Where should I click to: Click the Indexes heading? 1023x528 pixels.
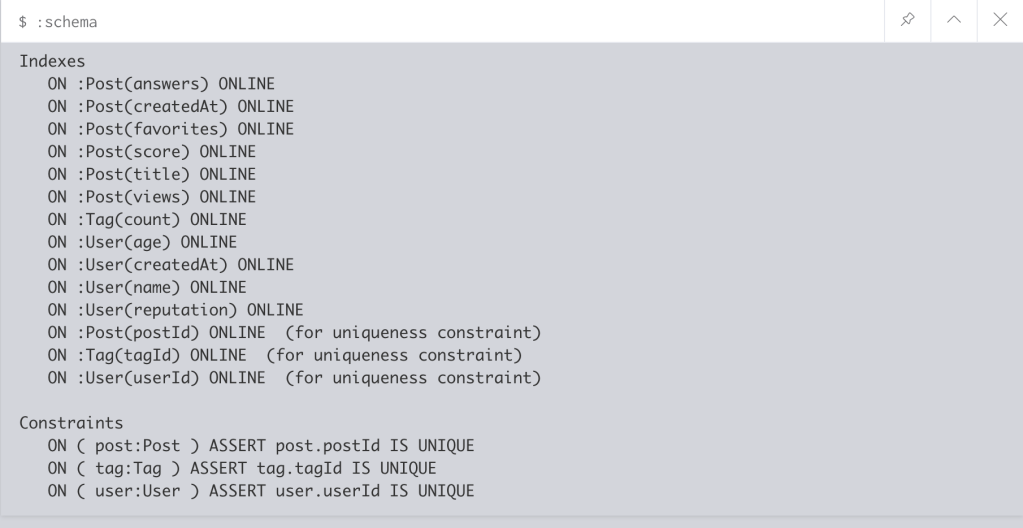coord(52,61)
